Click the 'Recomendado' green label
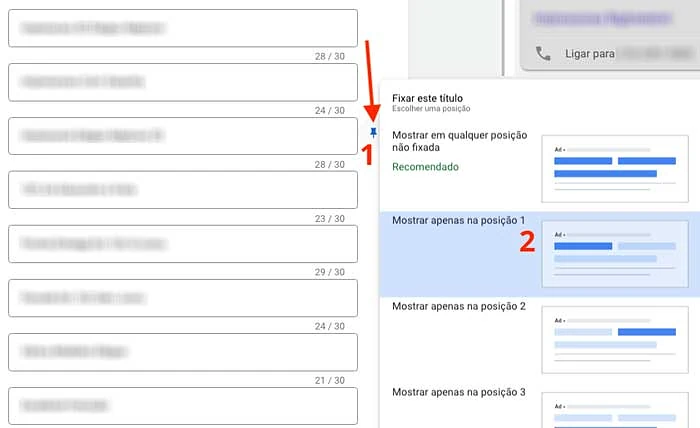Screen dimensions: 700x428 pyautogui.click(x=425, y=167)
